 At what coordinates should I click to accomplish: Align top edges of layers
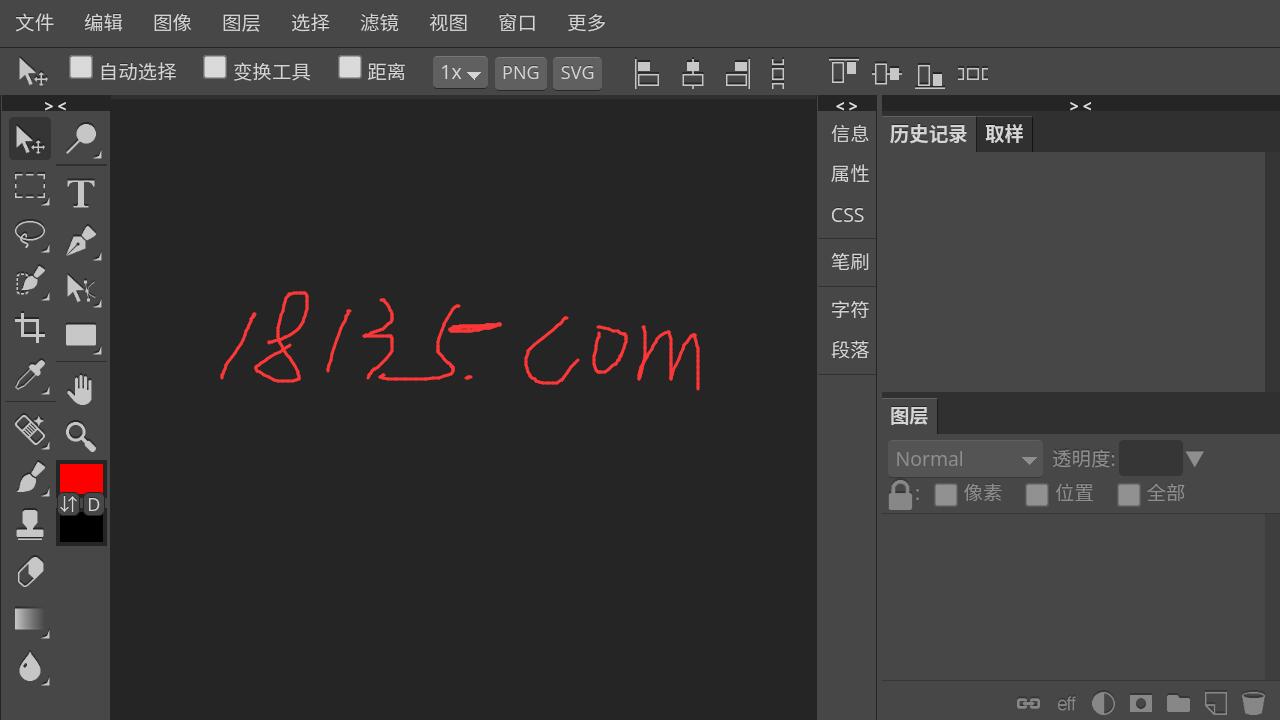click(843, 73)
